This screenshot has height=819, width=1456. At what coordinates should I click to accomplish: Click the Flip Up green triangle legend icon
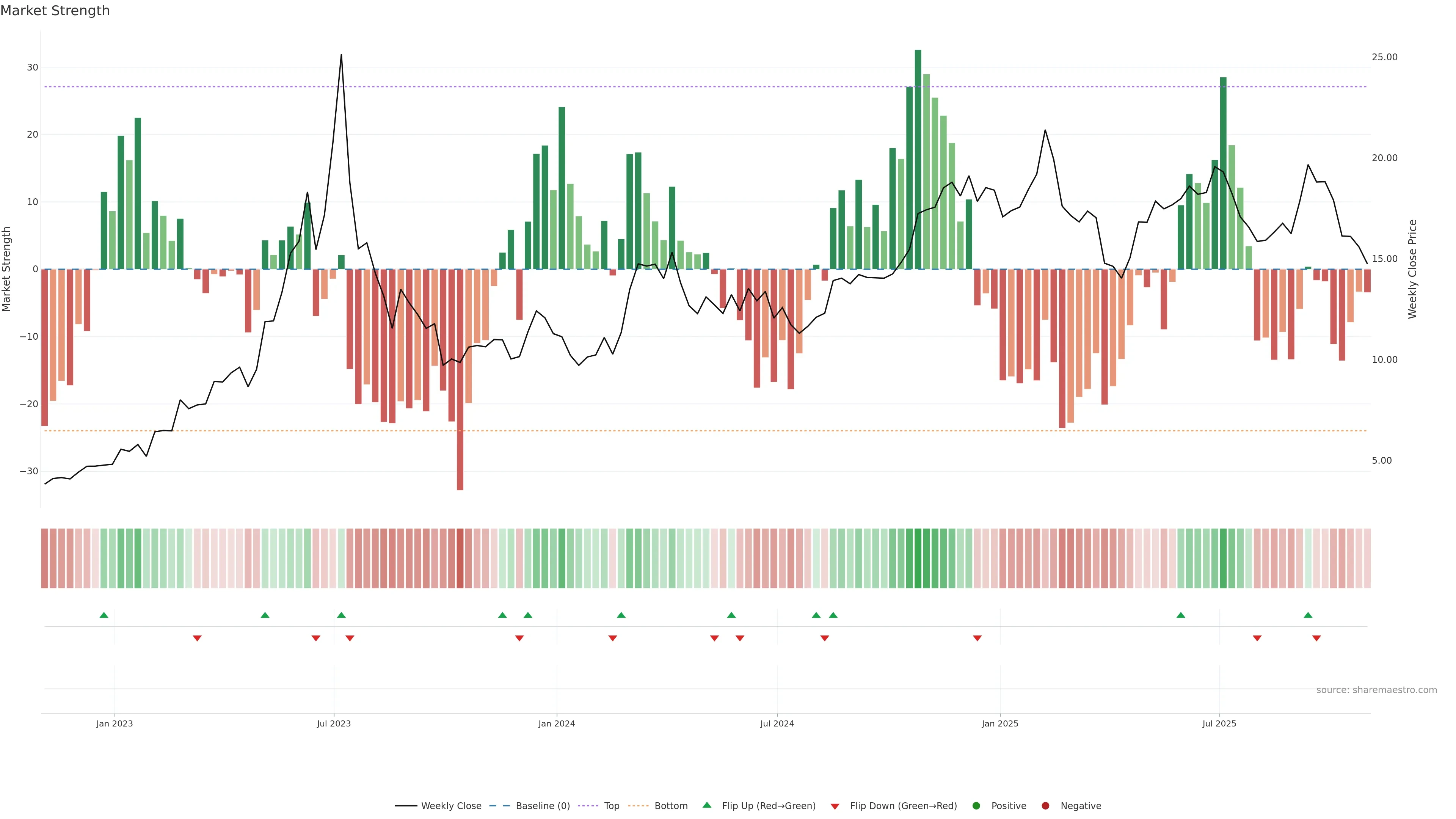pos(706,805)
